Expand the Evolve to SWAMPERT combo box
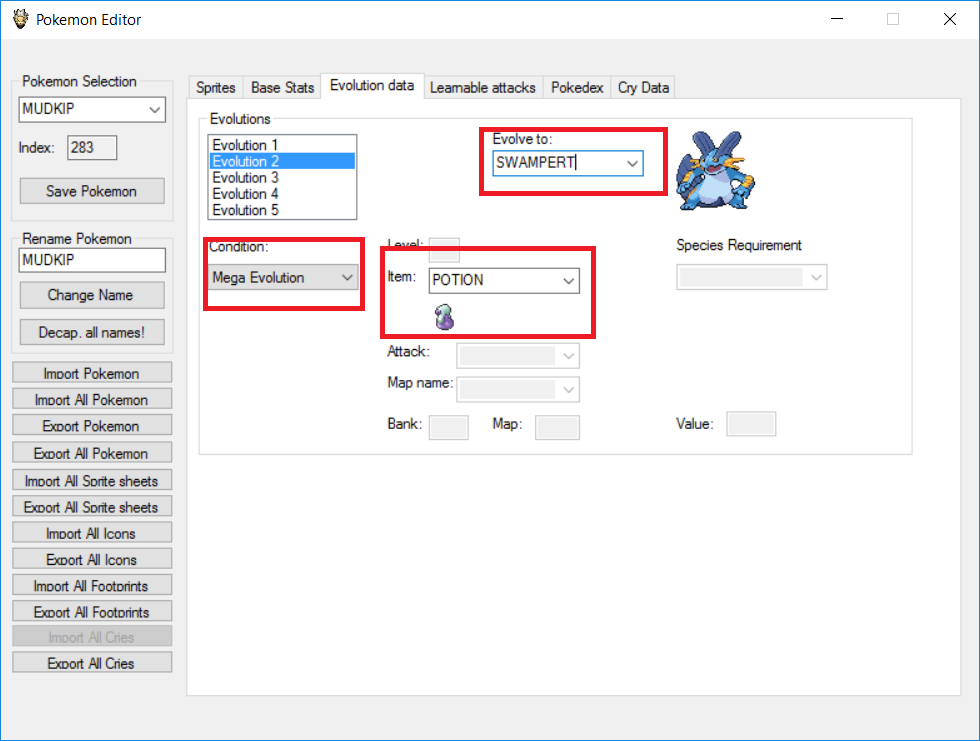The height and width of the screenshot is (741, 980). [x=632, y=163]
